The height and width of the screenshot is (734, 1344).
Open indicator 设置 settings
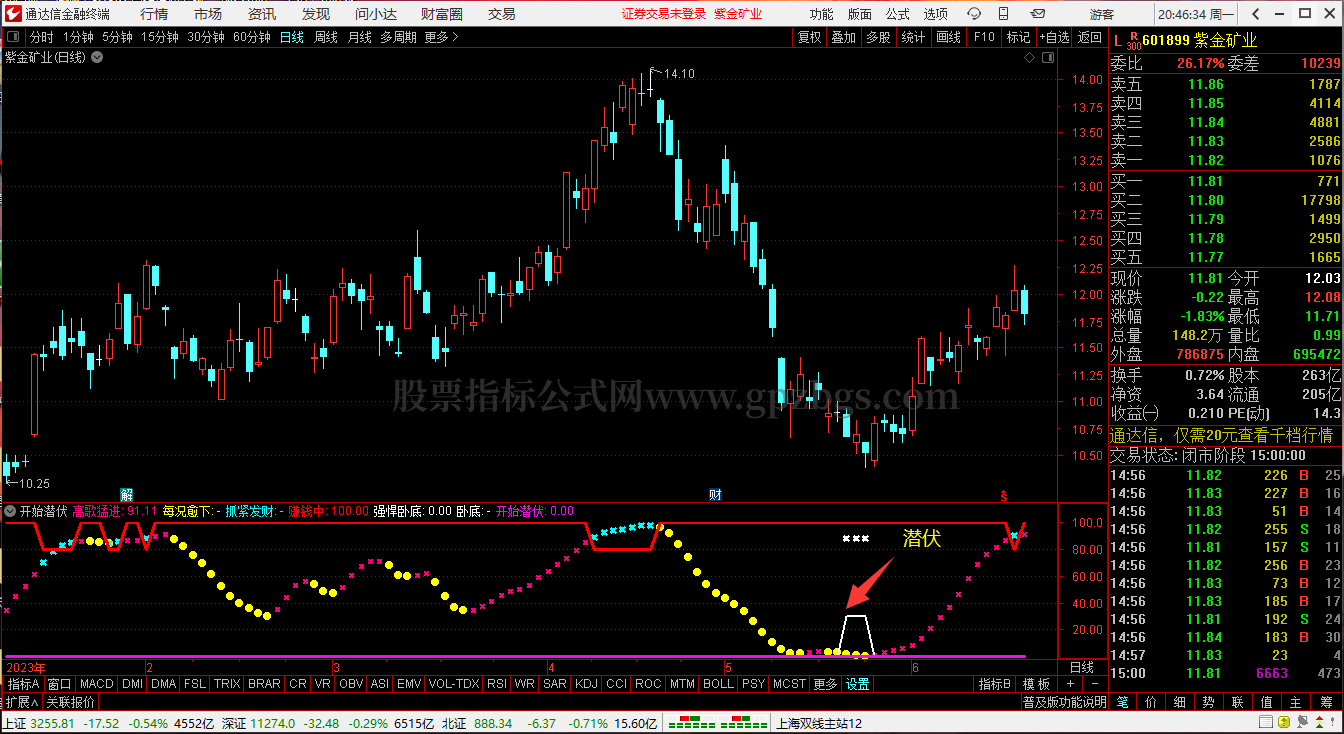point(858,684)
